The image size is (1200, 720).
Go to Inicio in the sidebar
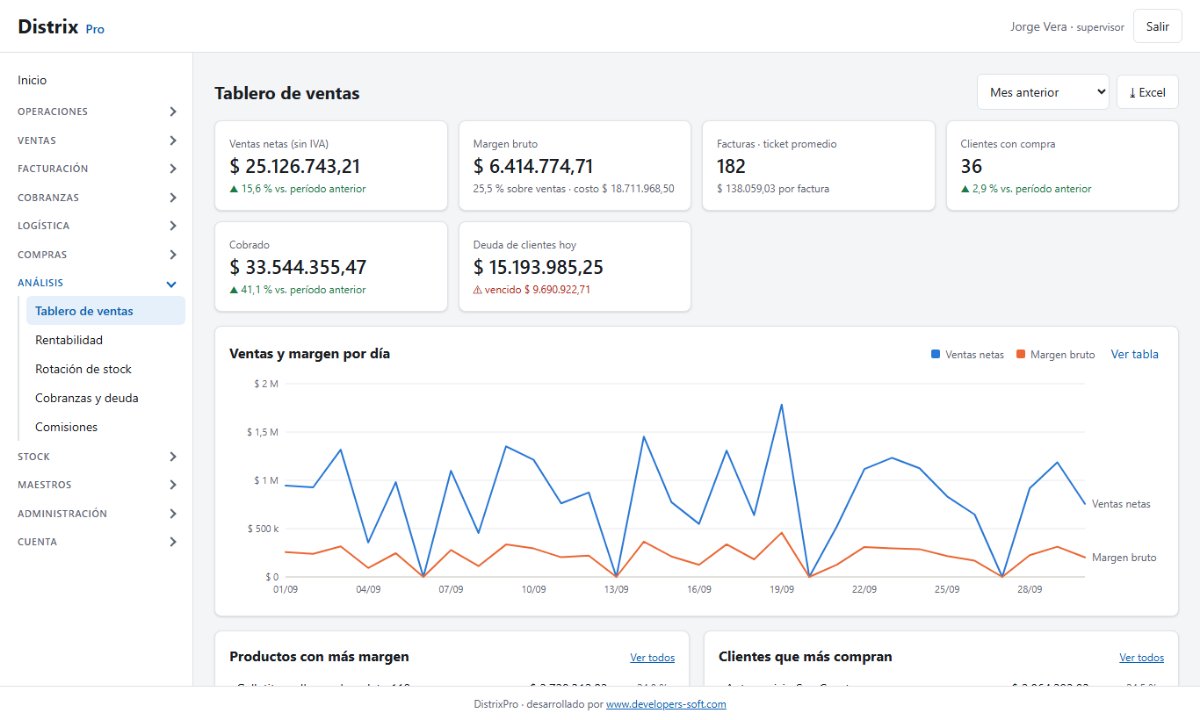[32, 80]
